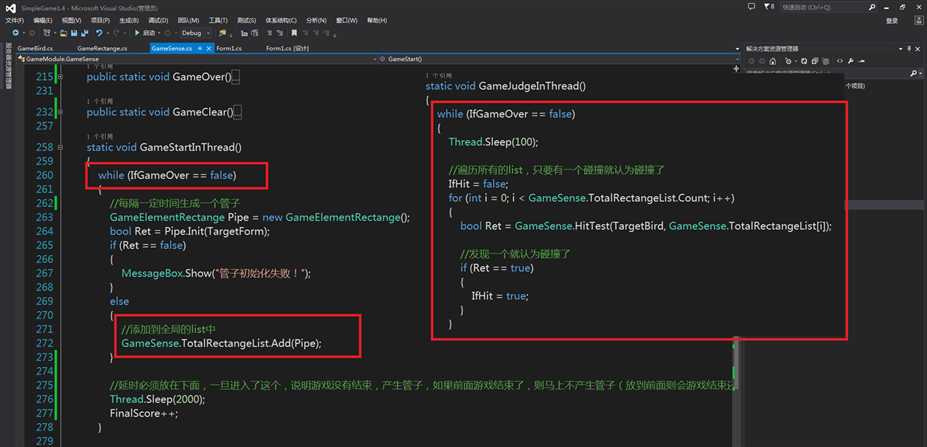Click the editor tab overflow dropdown arrow

click(737, 48)
